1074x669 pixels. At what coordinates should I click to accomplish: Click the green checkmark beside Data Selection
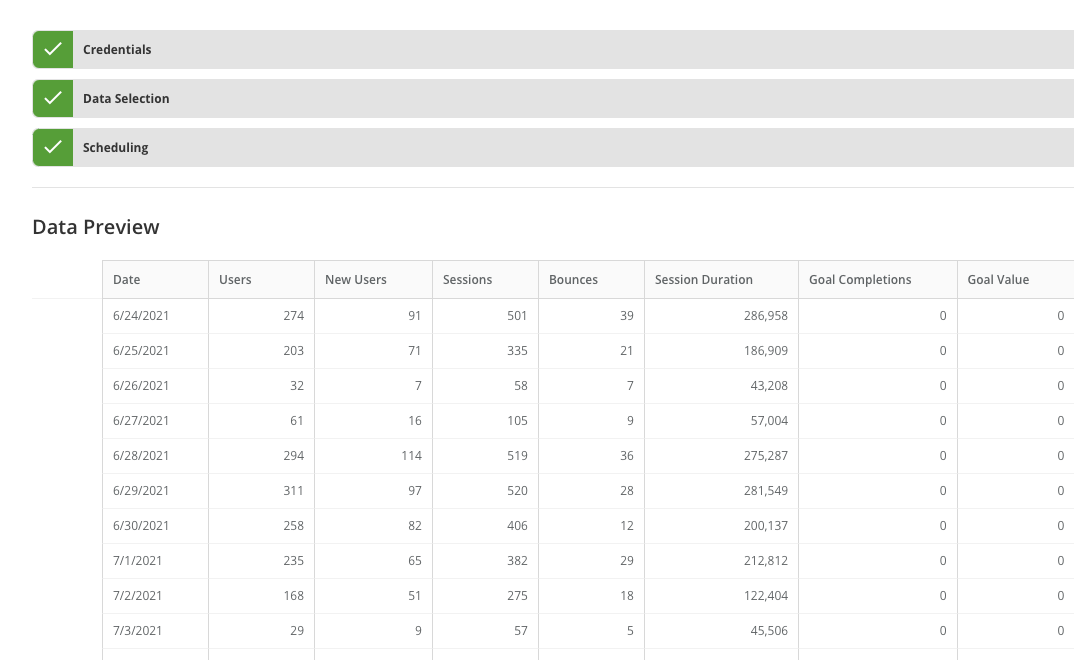coord(53,98)
